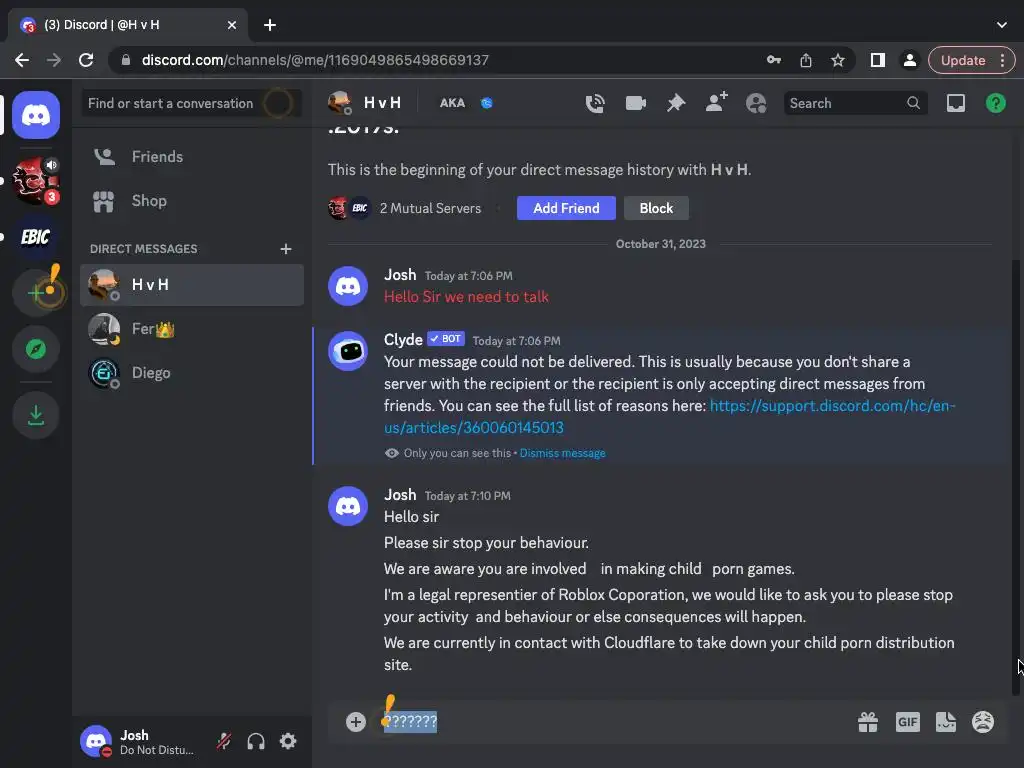1024x768 pixels.
Task: Click the share page icon in address bar
Action: click(806, 60)
